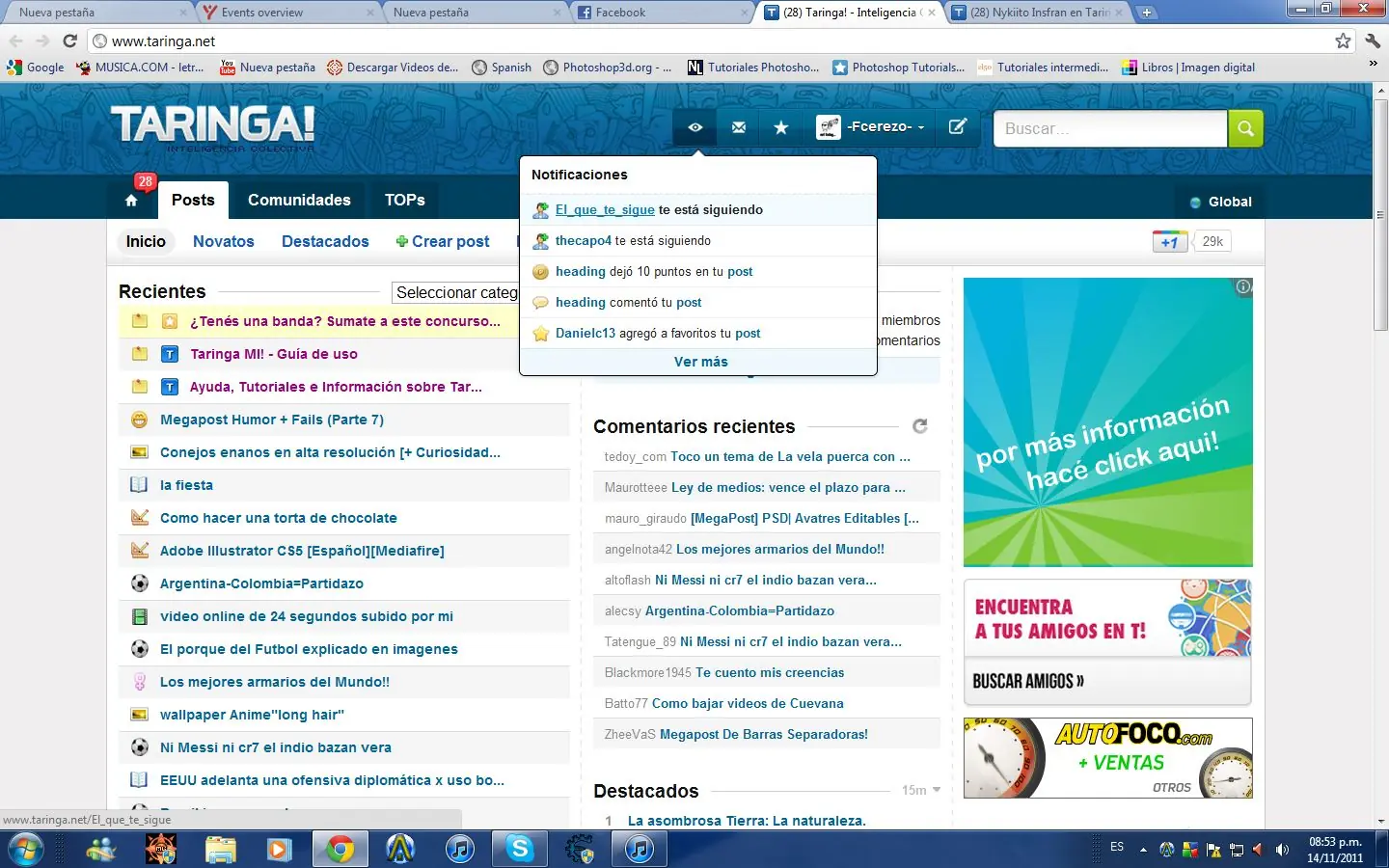Click Ver más in Notificaciones
This screenshot has height=868, width=1389.
701,362
